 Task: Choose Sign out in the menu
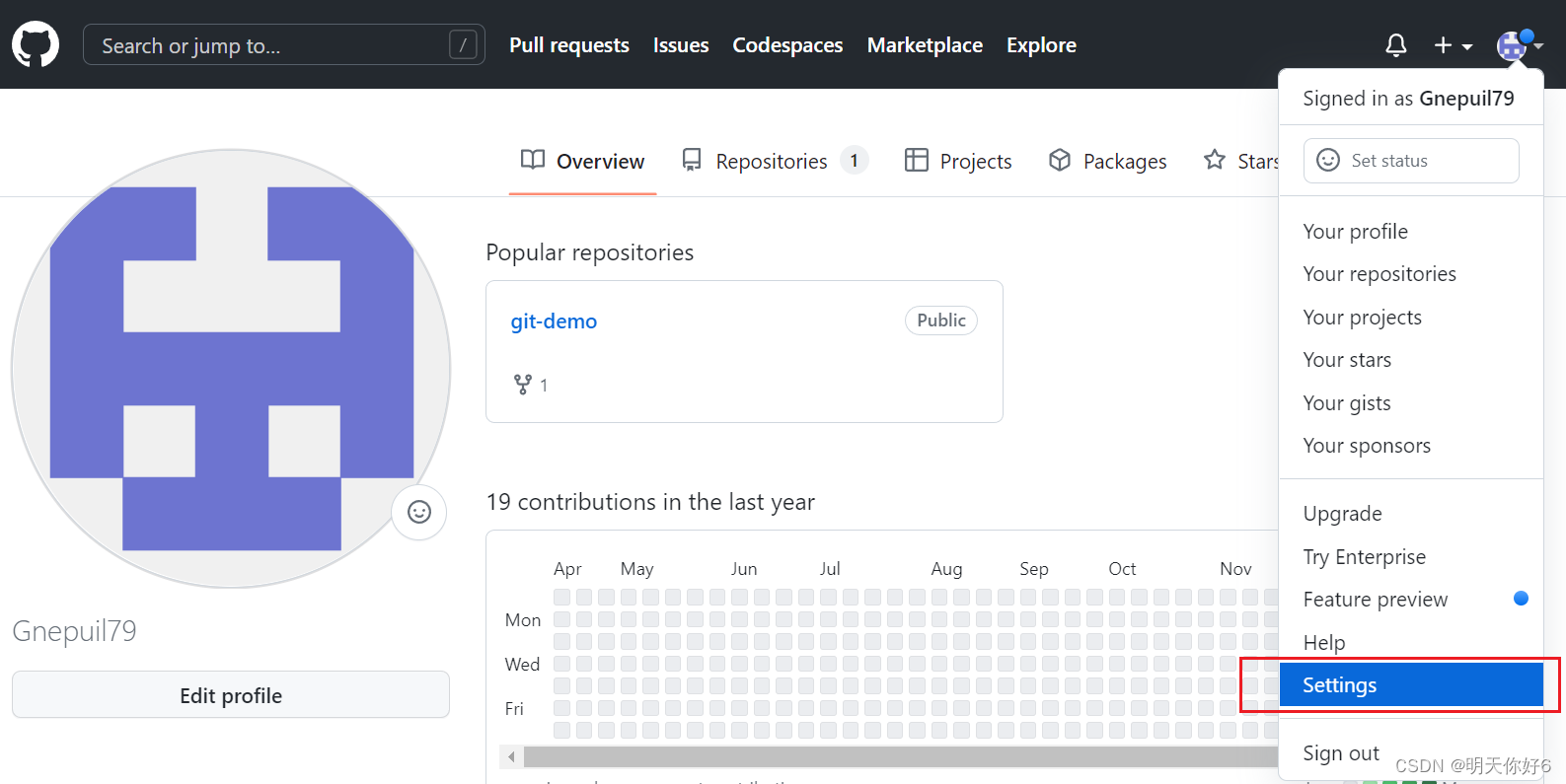point(1411,753)
